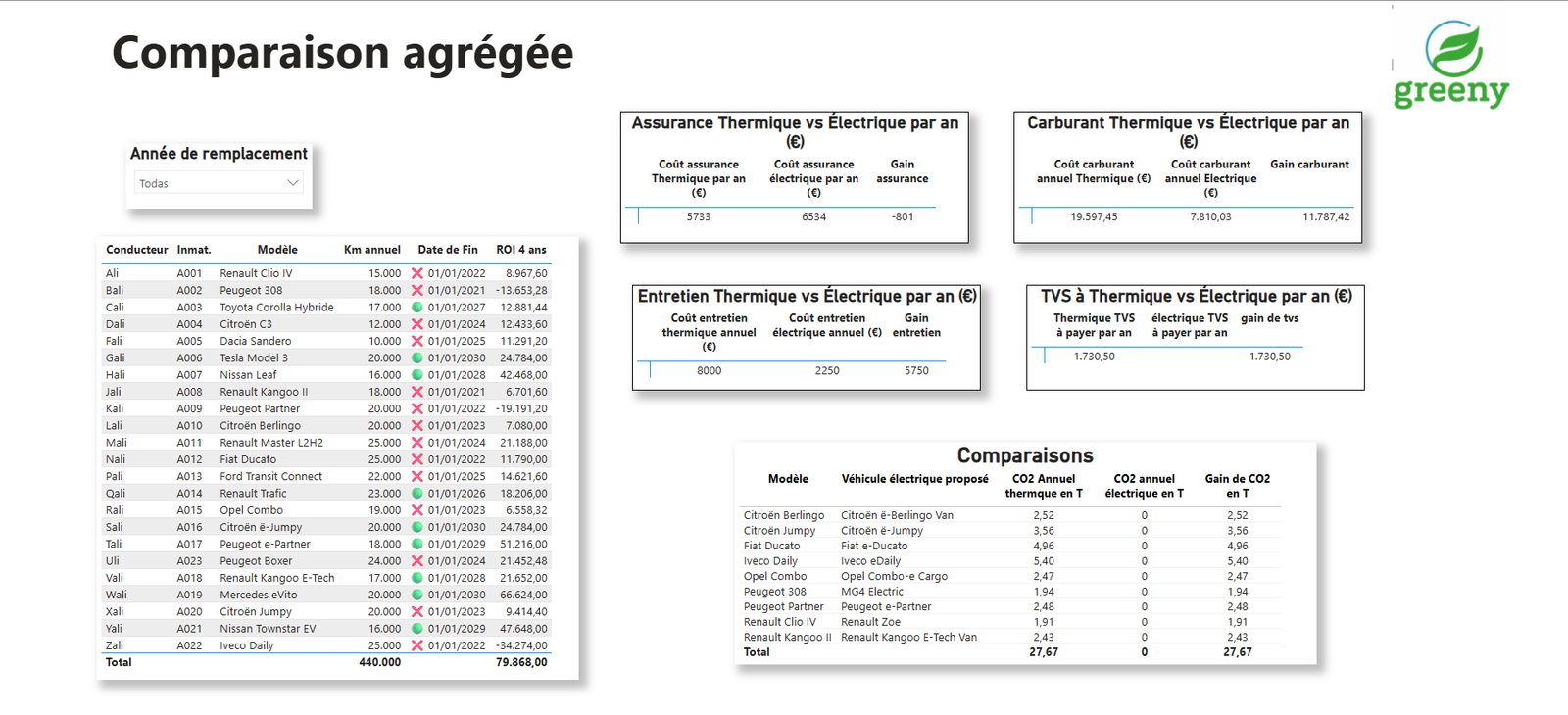Select the Assurance Thermique vs Électrique title
Screen dimensions: 1568x715
795,132
